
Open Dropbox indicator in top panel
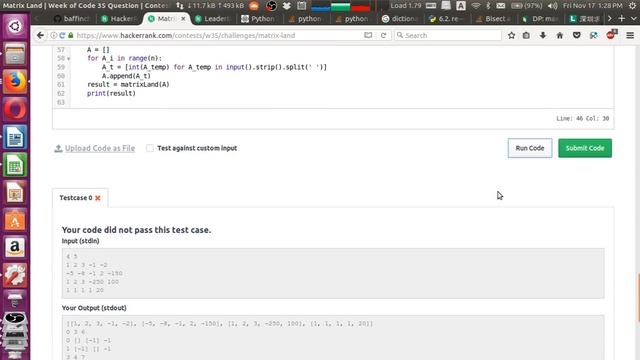pyautogui.click(x=287, y=6)
